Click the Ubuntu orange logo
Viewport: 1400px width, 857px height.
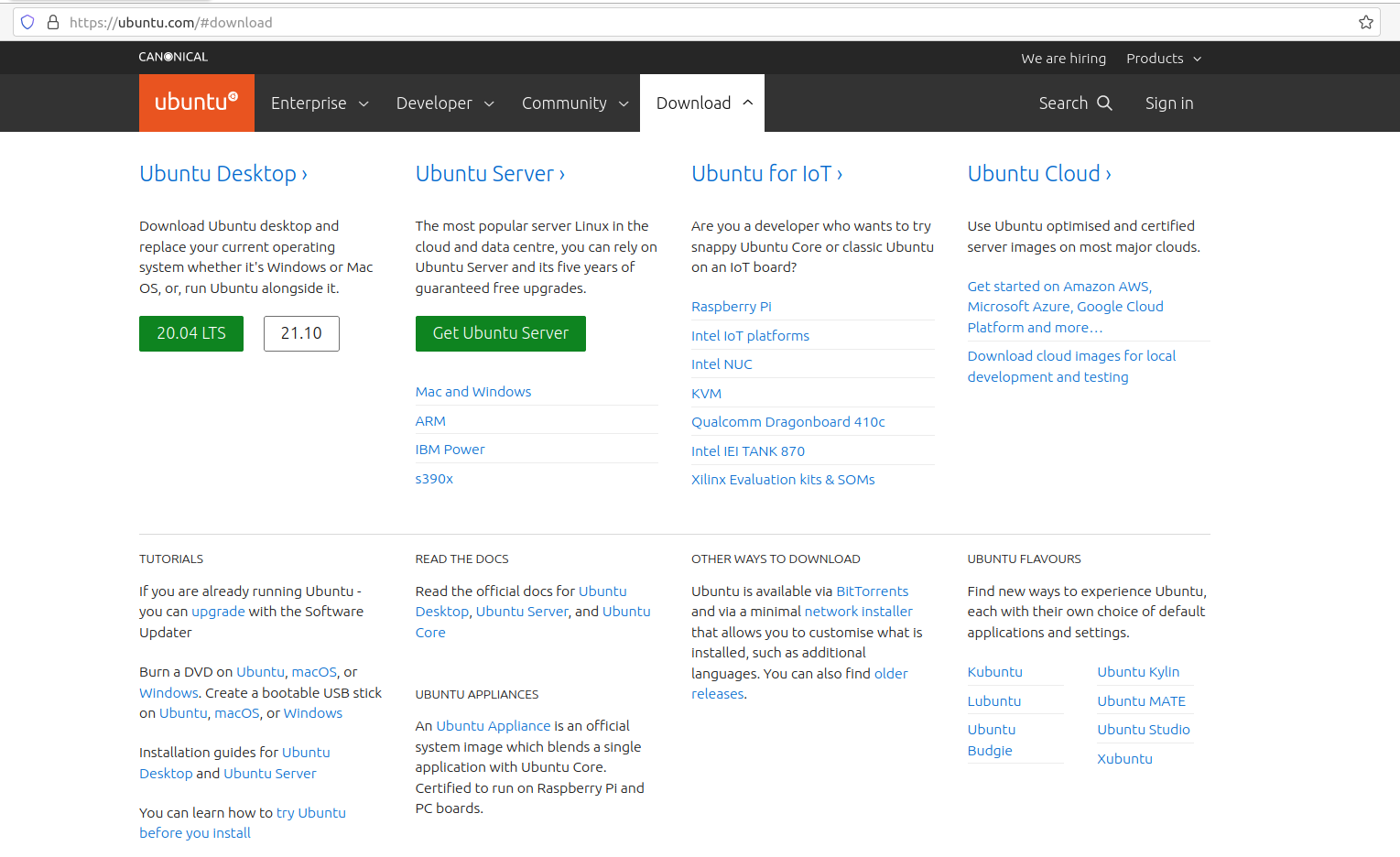pos(197,103)
